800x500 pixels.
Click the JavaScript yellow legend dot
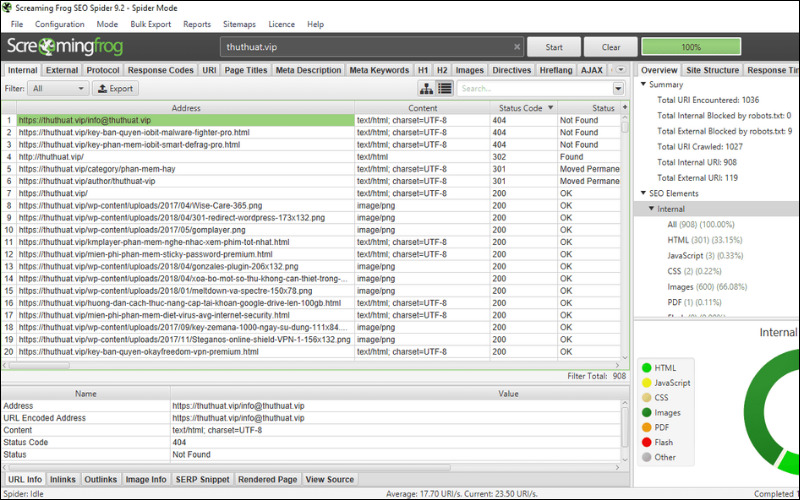click(x=646, y=382)
